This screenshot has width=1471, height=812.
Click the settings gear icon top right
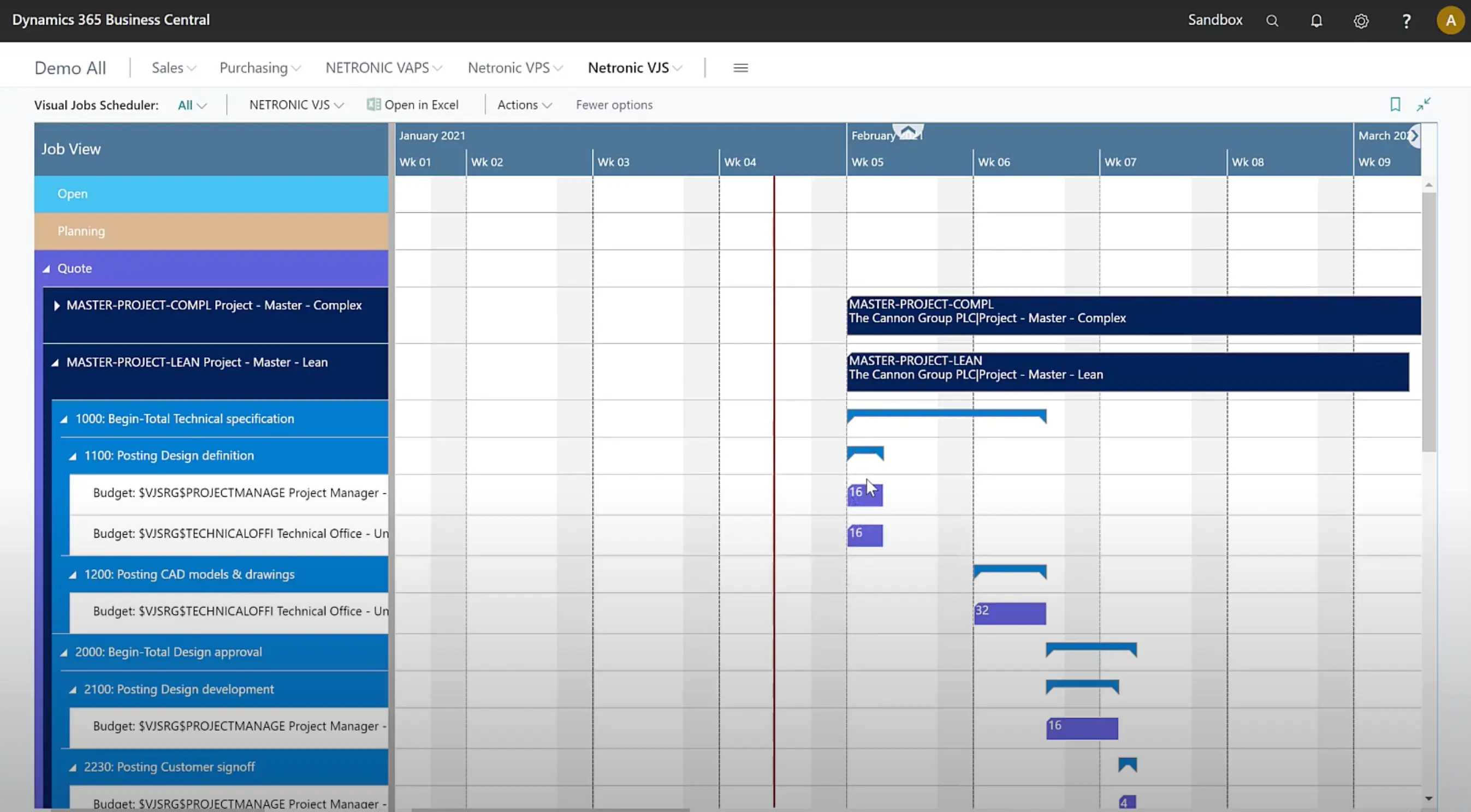tap(1360, 20)
